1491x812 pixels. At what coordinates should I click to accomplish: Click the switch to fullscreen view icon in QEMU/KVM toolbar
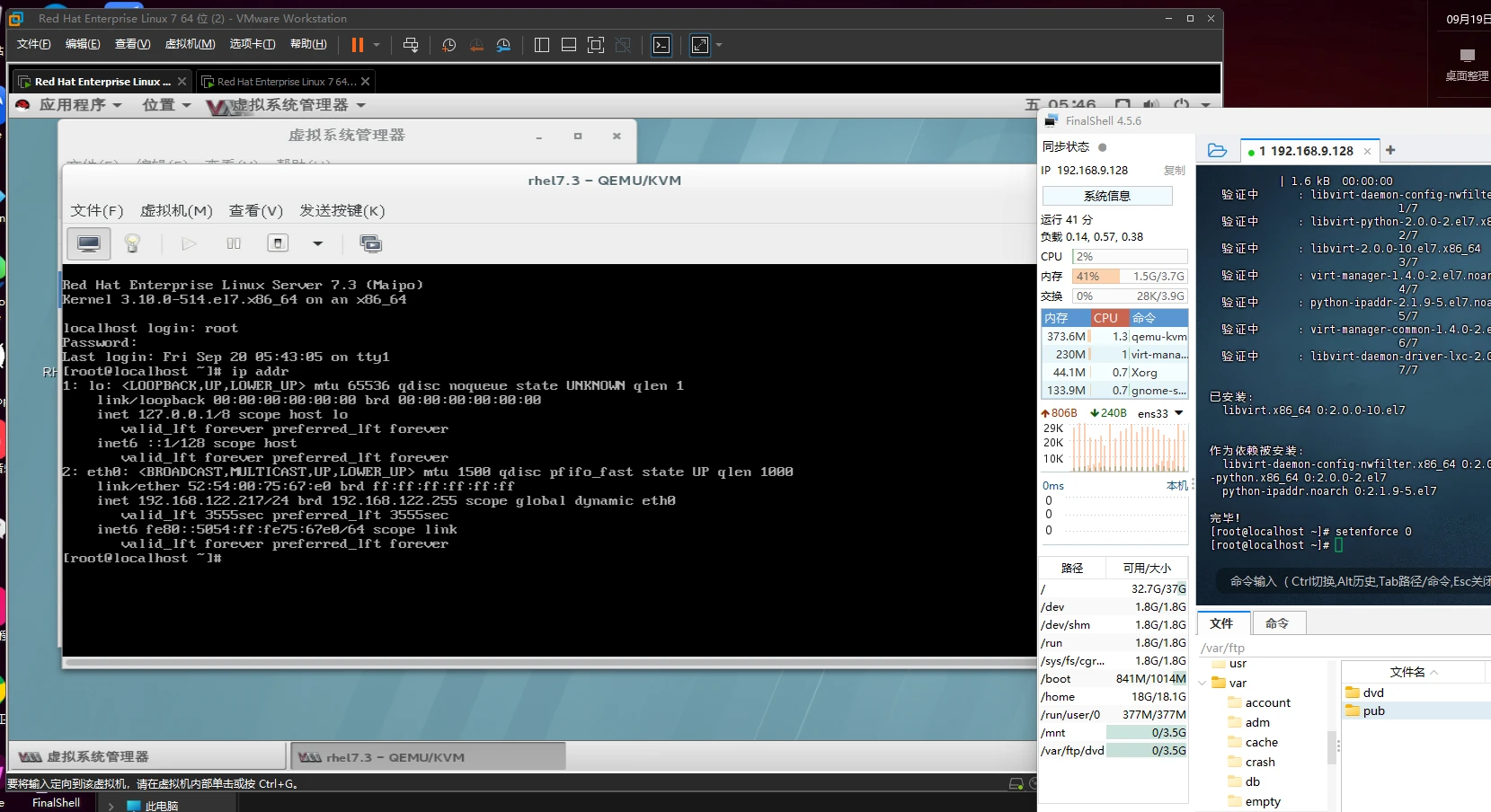tap(370, 243)
